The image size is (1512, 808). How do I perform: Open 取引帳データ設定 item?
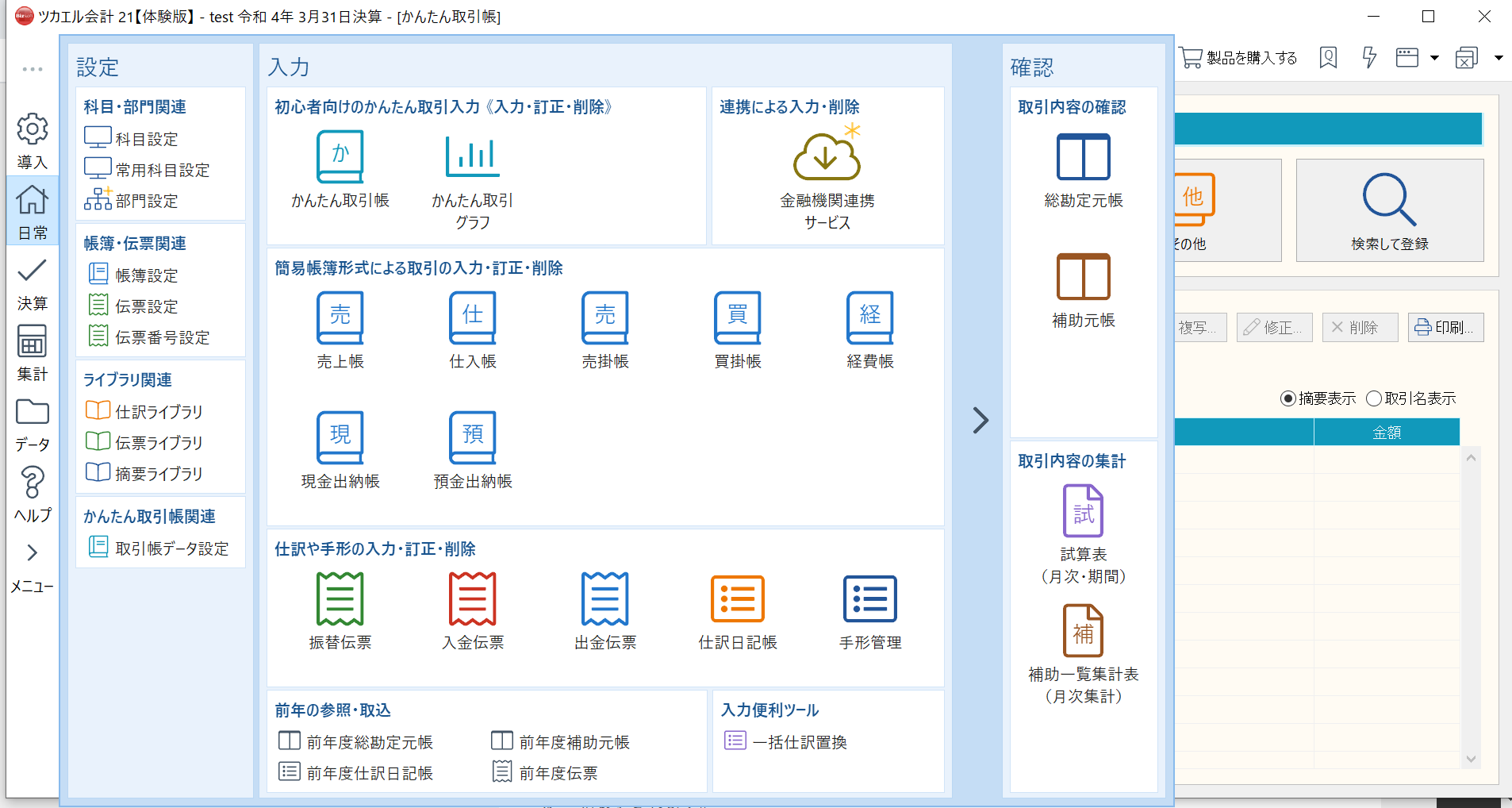(x=159, y=548)
